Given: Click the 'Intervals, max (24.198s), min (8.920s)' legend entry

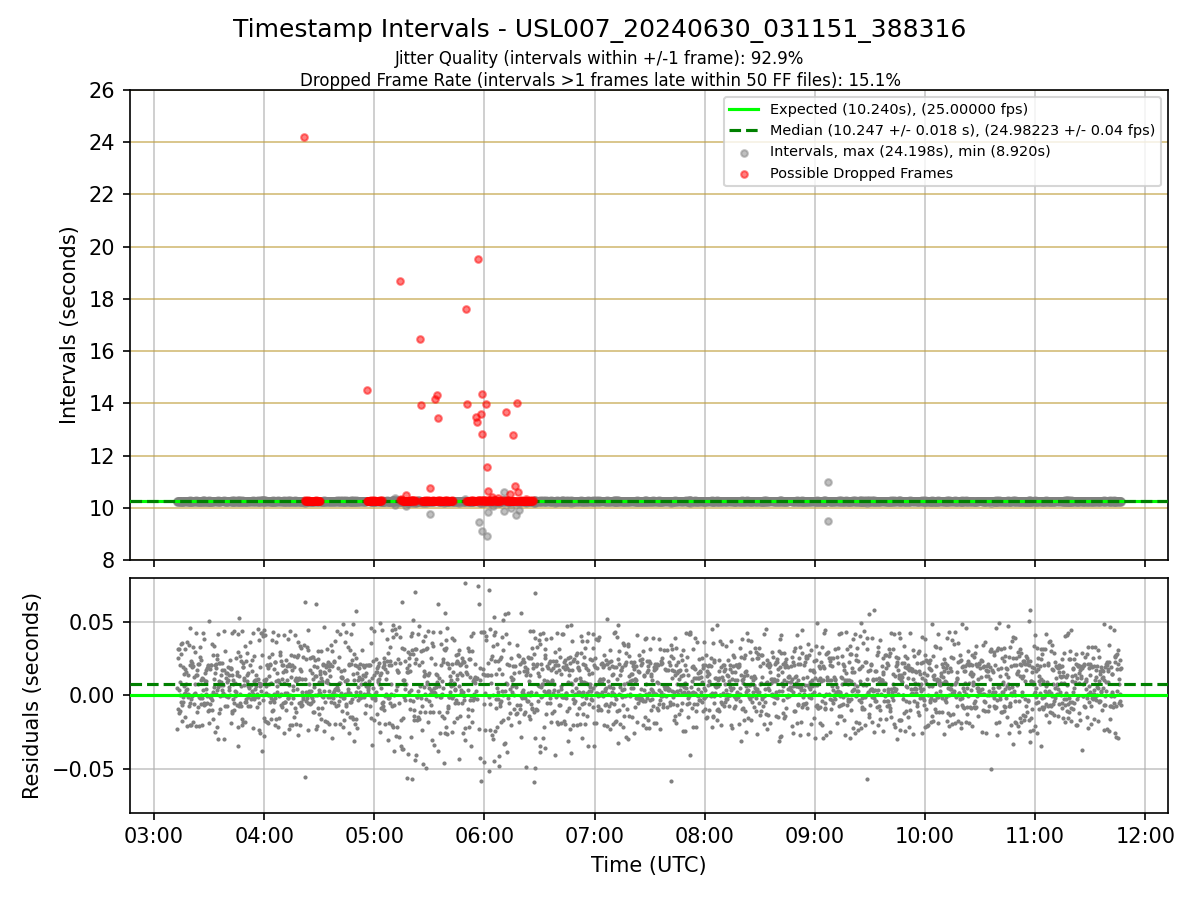Looking at the screenshot, I should 910,152.
